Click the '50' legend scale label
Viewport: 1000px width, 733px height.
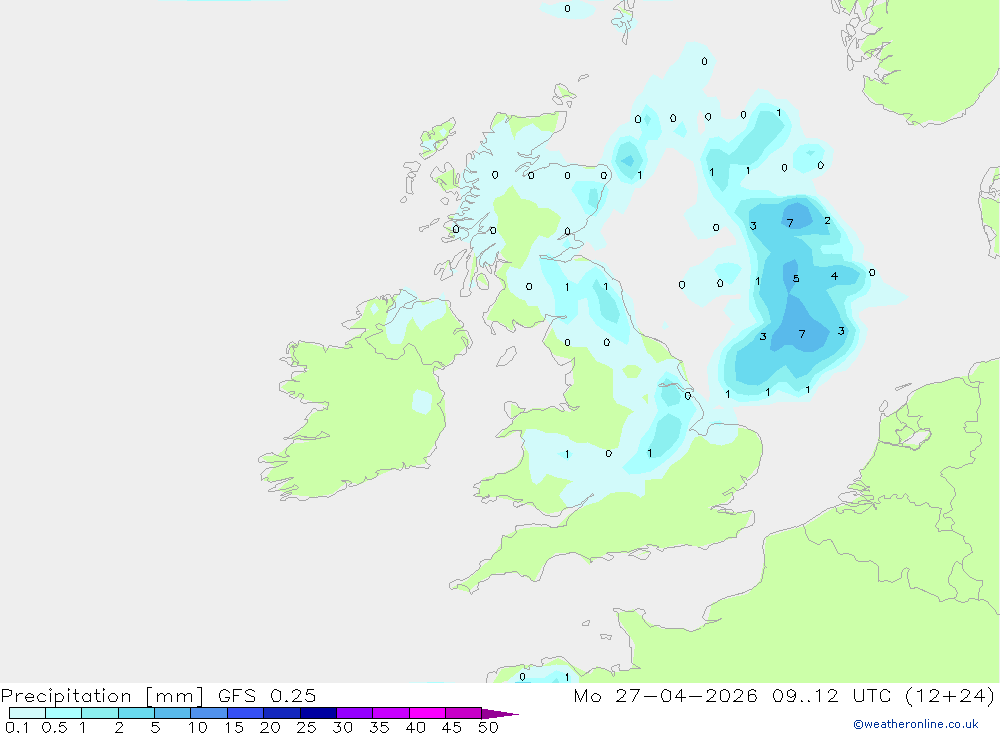click(x=488, y=727)
